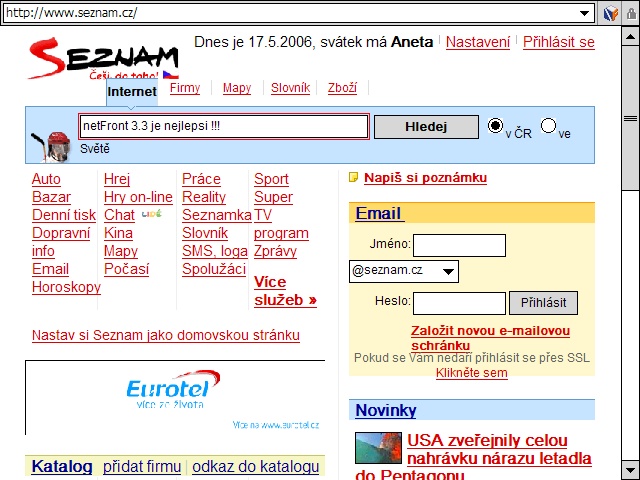The image size is (640, 480).
Task: Switch to the Firmy tab
Action: coord(185,88)
